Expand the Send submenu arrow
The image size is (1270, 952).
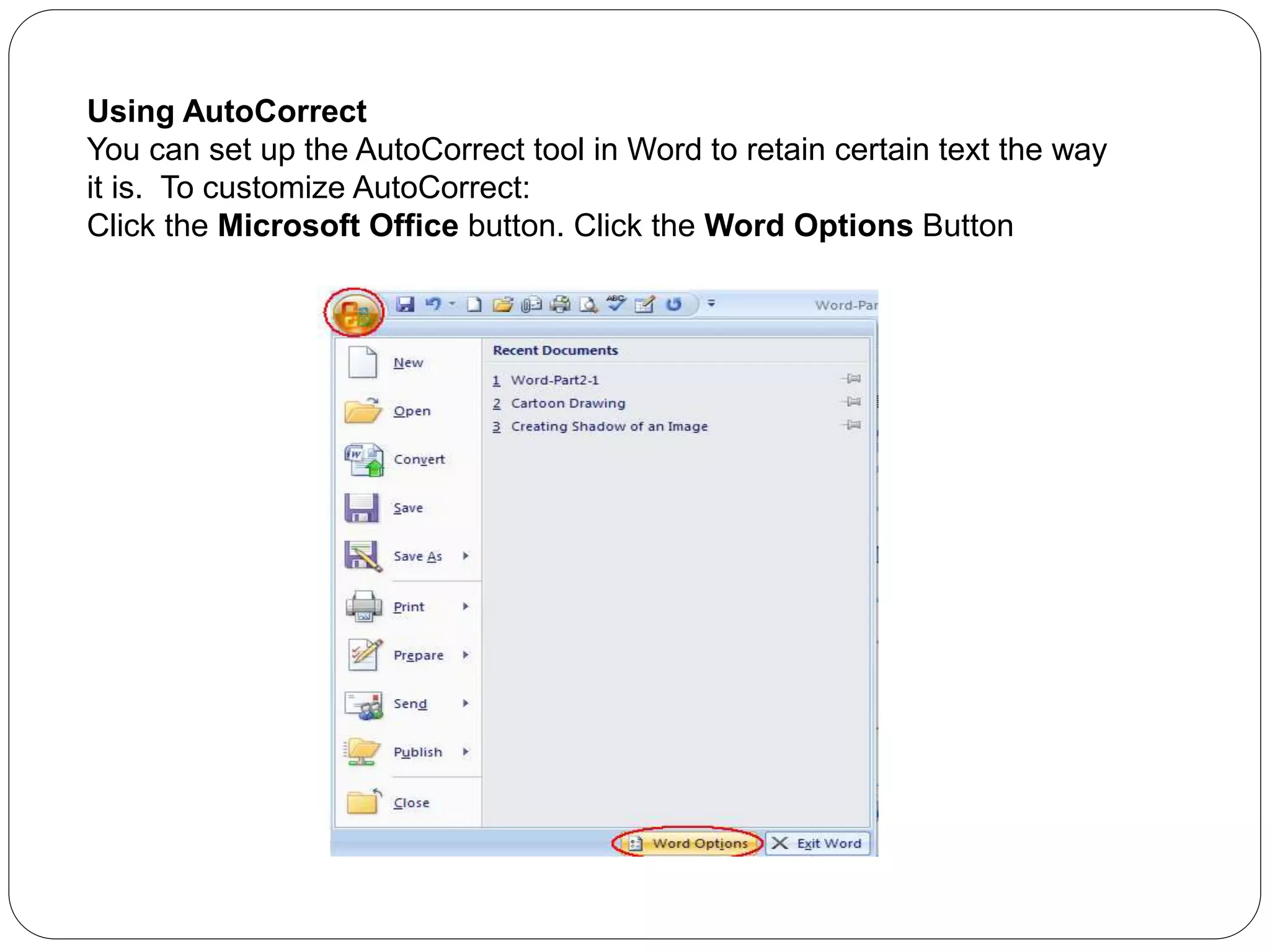coord(465,703)
